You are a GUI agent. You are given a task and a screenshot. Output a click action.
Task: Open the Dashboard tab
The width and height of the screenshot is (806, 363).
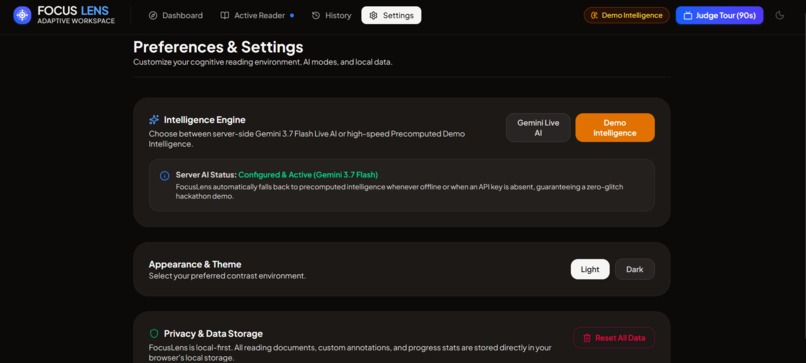(x=176, y=15)
